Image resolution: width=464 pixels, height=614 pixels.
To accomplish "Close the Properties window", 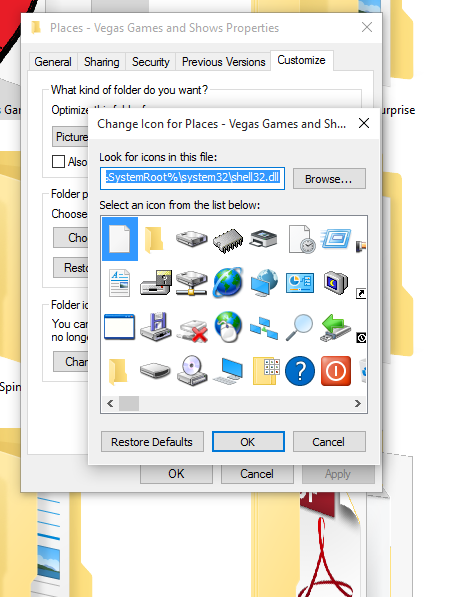I will pyautogui.click(x=367, y=27).
